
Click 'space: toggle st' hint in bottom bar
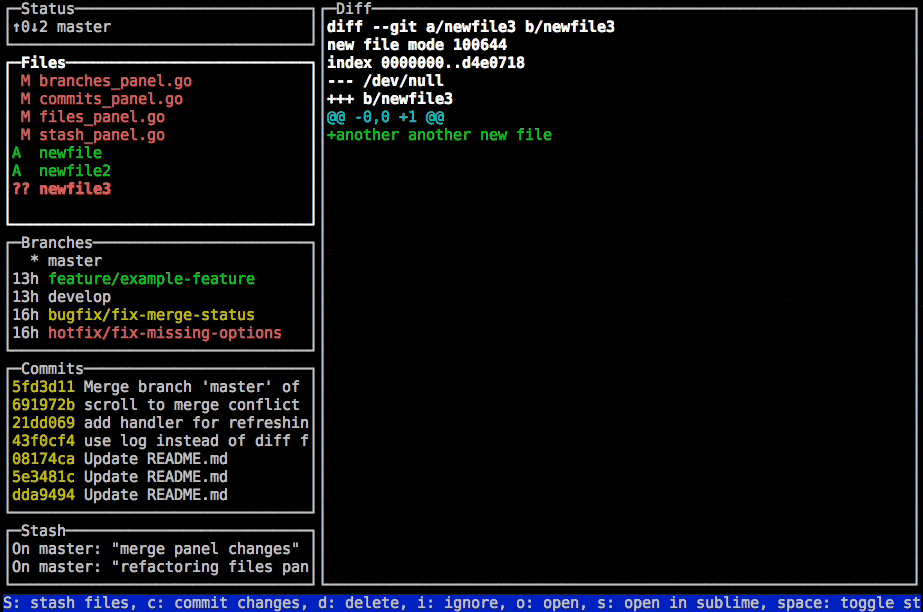(848, 603)
